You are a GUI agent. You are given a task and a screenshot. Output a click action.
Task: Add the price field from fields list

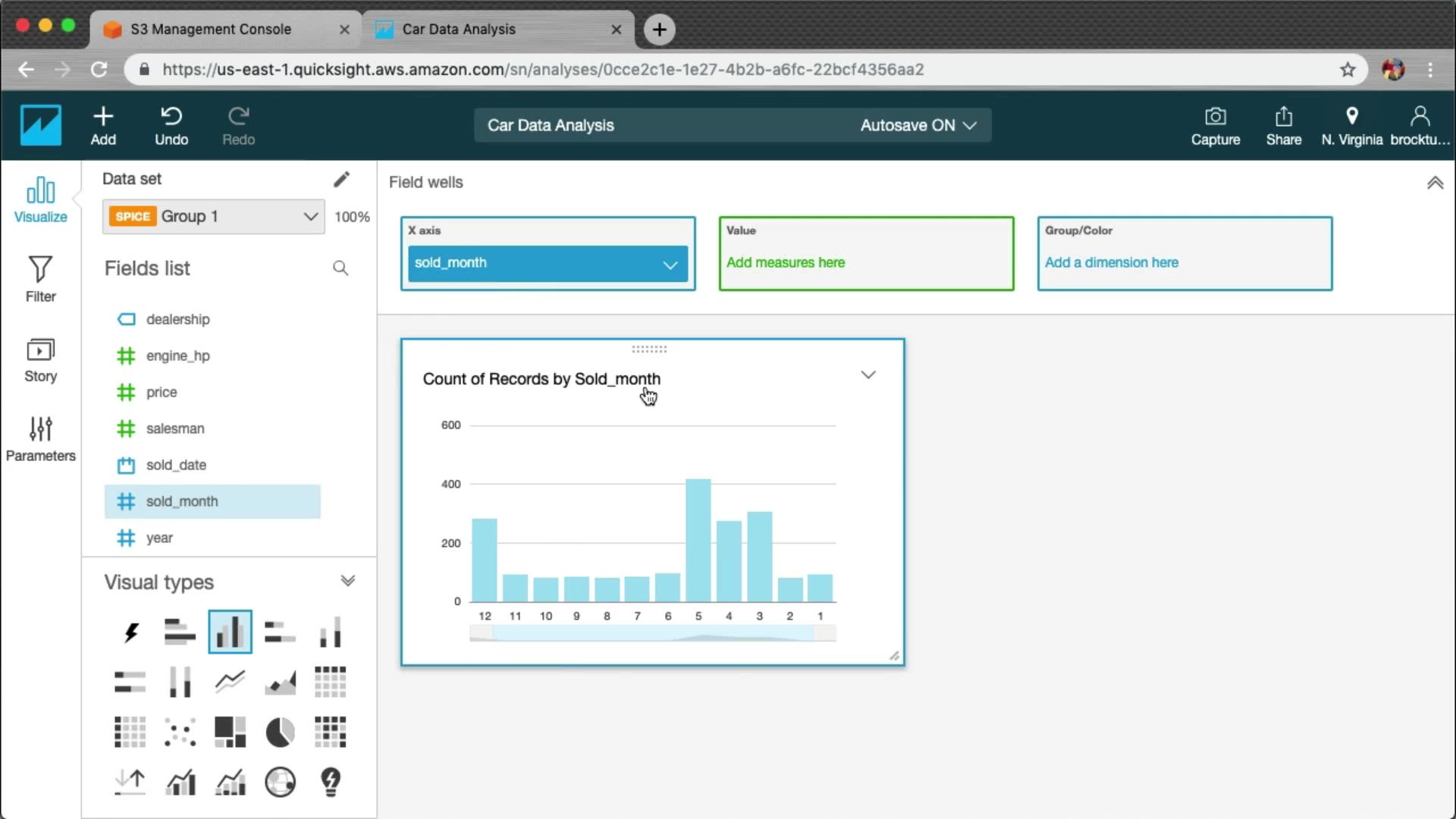coord(162,392)
